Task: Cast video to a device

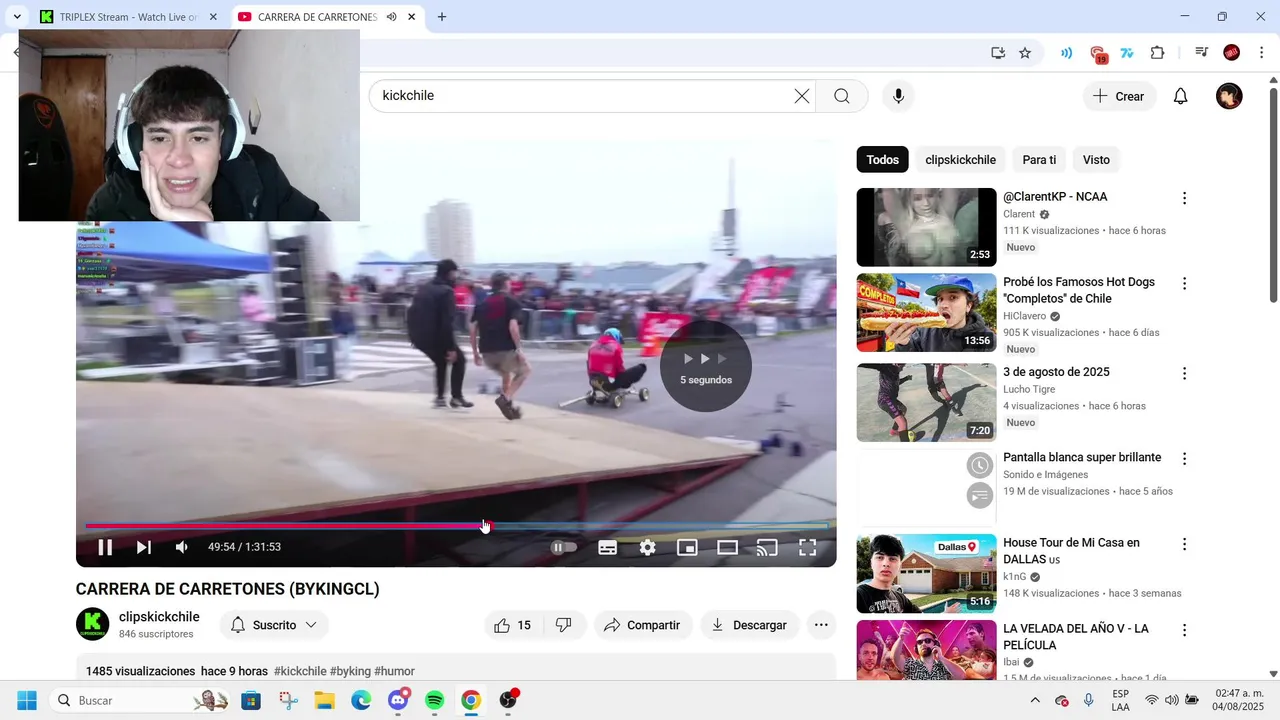Action: [767, 547]
